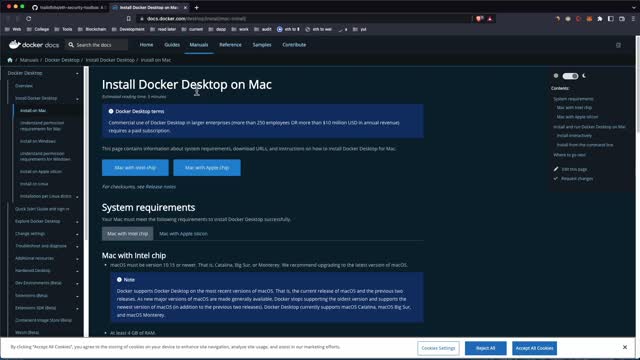Collapse the Install Docker Desktop section arrow

77,99
